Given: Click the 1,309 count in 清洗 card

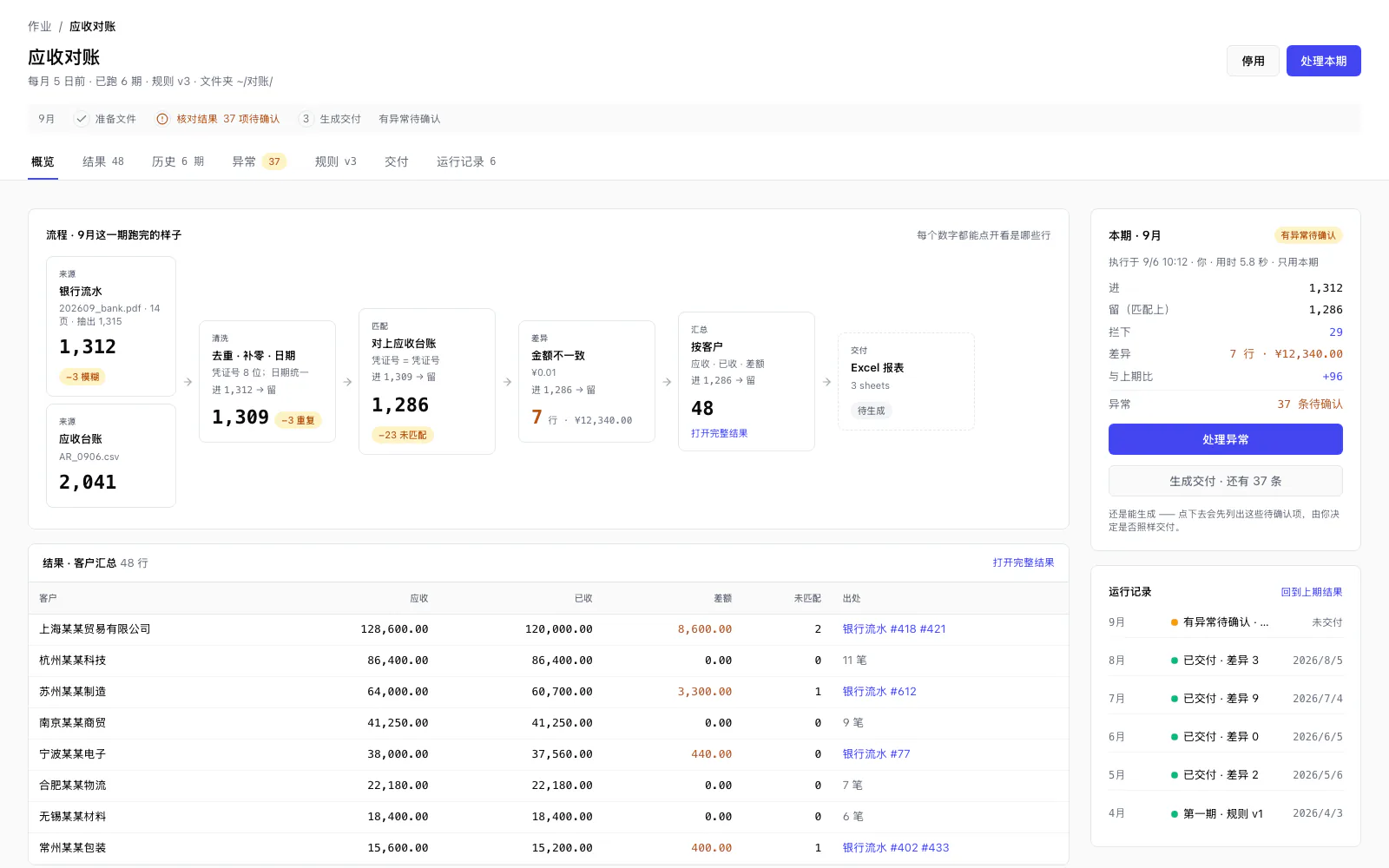Looking at the screenshot, I should click(240, 417).
